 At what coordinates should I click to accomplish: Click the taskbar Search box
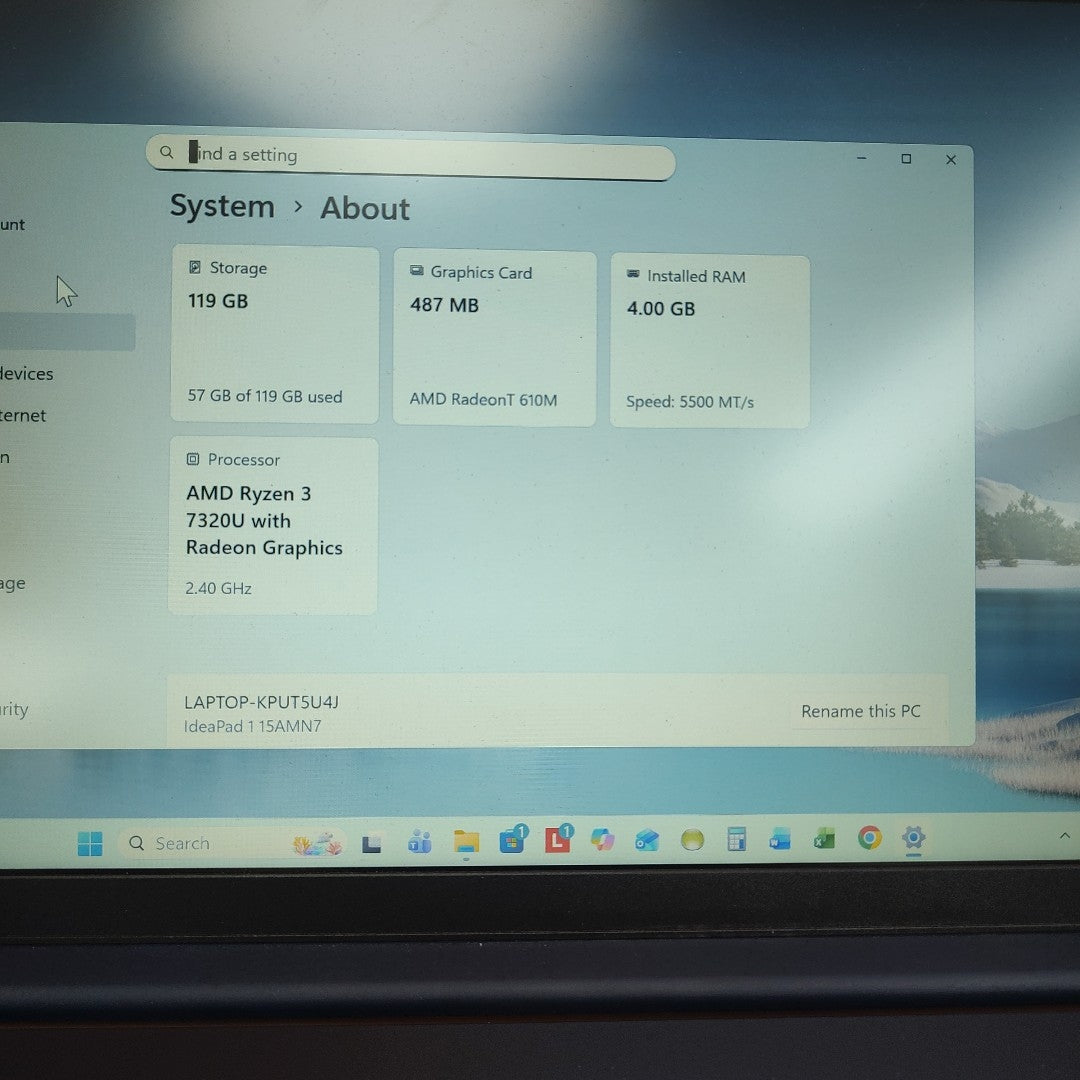[x=231, y=843]
